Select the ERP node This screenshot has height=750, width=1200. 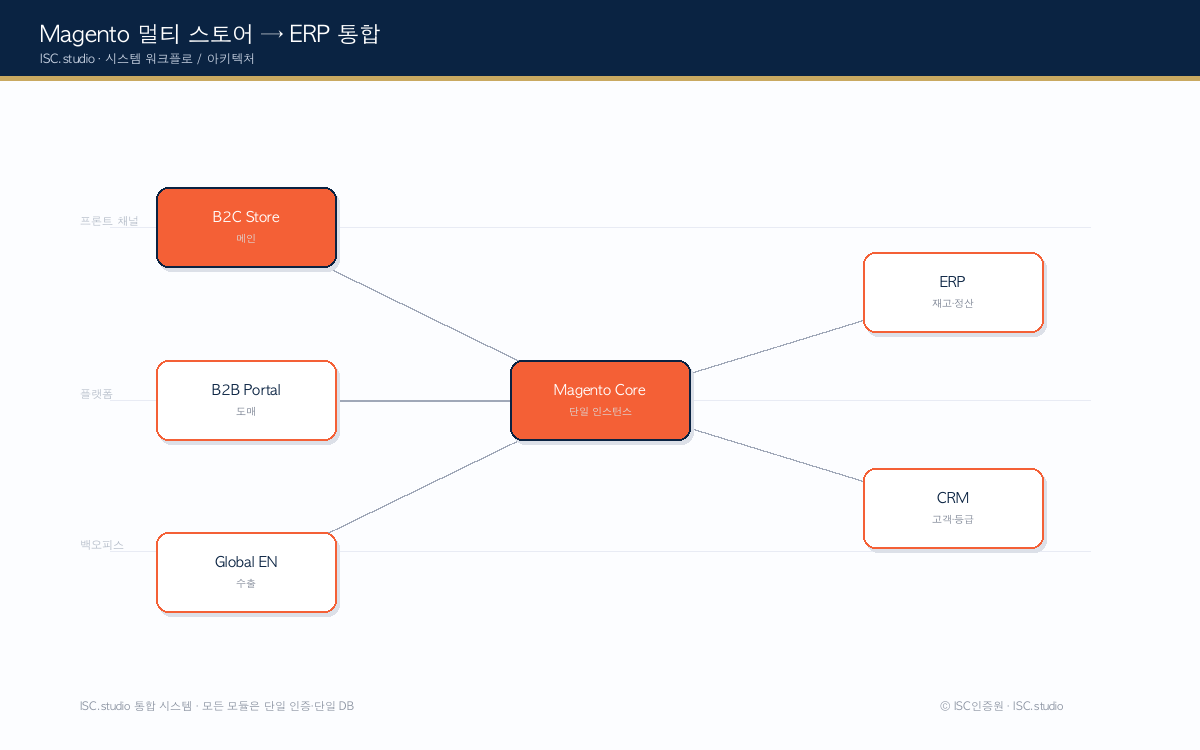[x=953, y=292]
